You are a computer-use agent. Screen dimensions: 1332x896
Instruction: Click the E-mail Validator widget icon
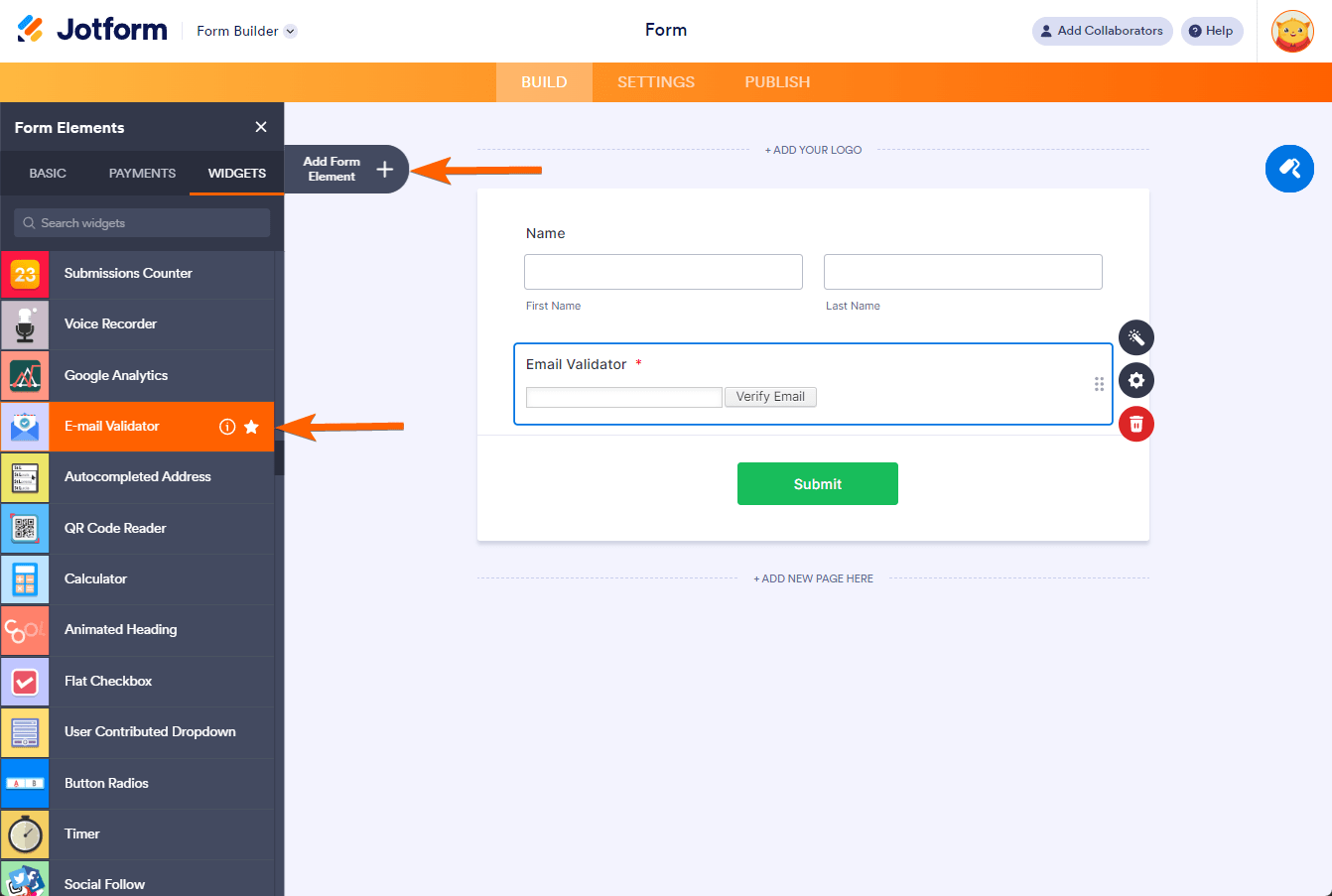[25, 427]
